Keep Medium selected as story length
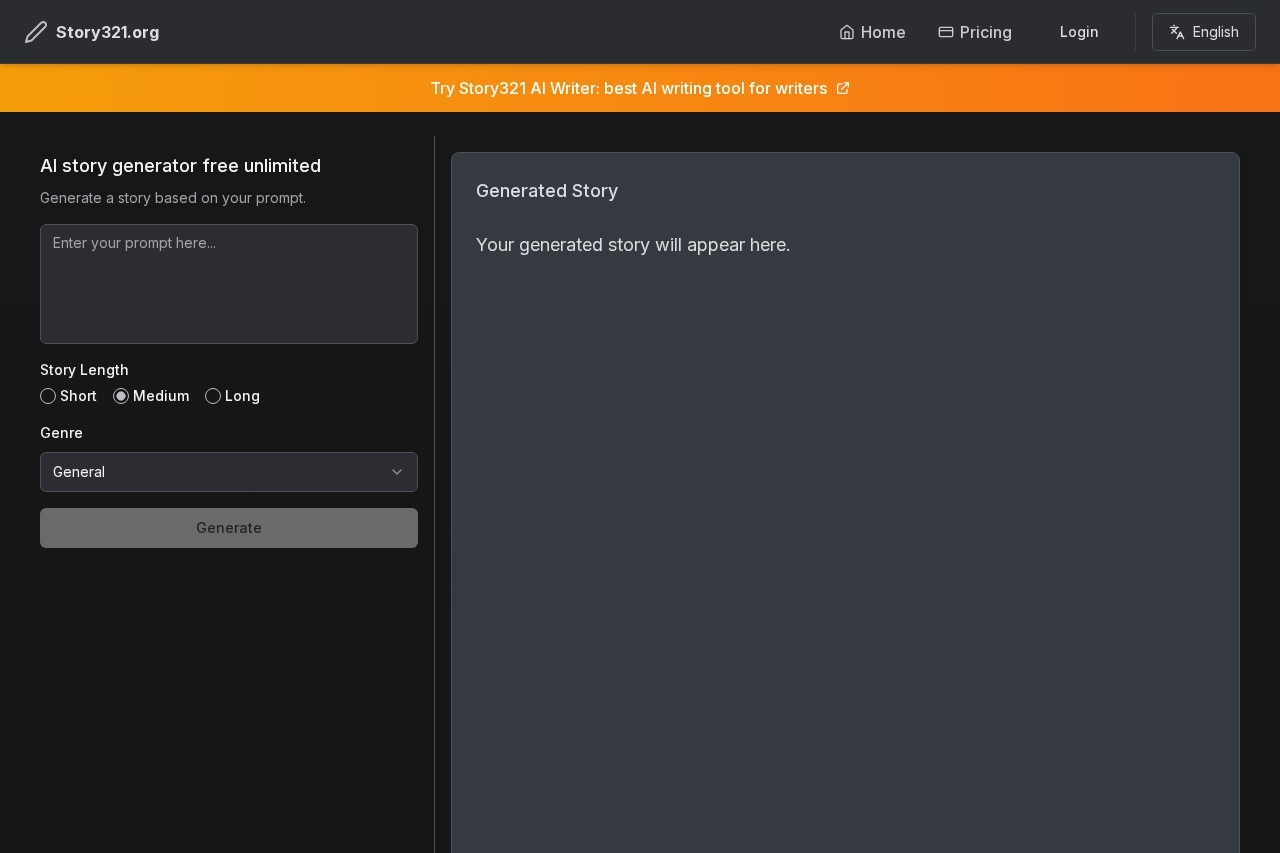Image resolution: width=1280 pixels, height=853 pixels. [121, 396]
